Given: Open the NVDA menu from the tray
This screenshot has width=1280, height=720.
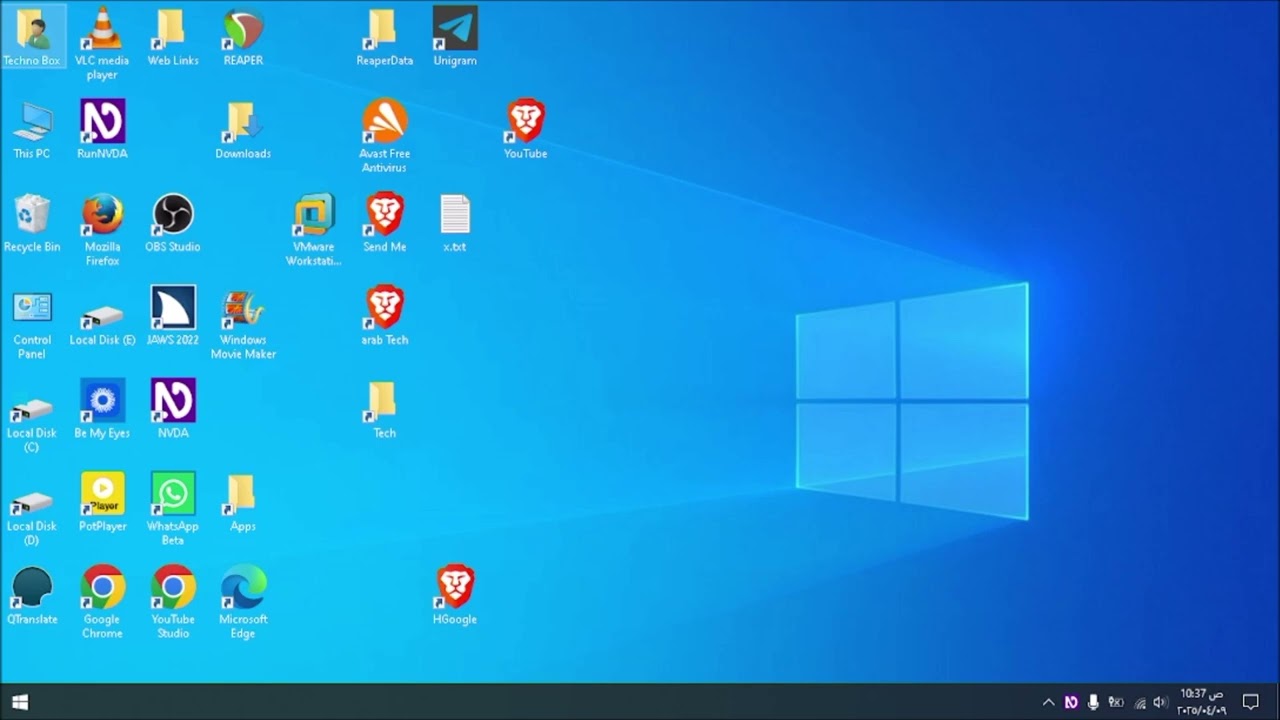Looking at the screenshot, I should coord(1071,702).
